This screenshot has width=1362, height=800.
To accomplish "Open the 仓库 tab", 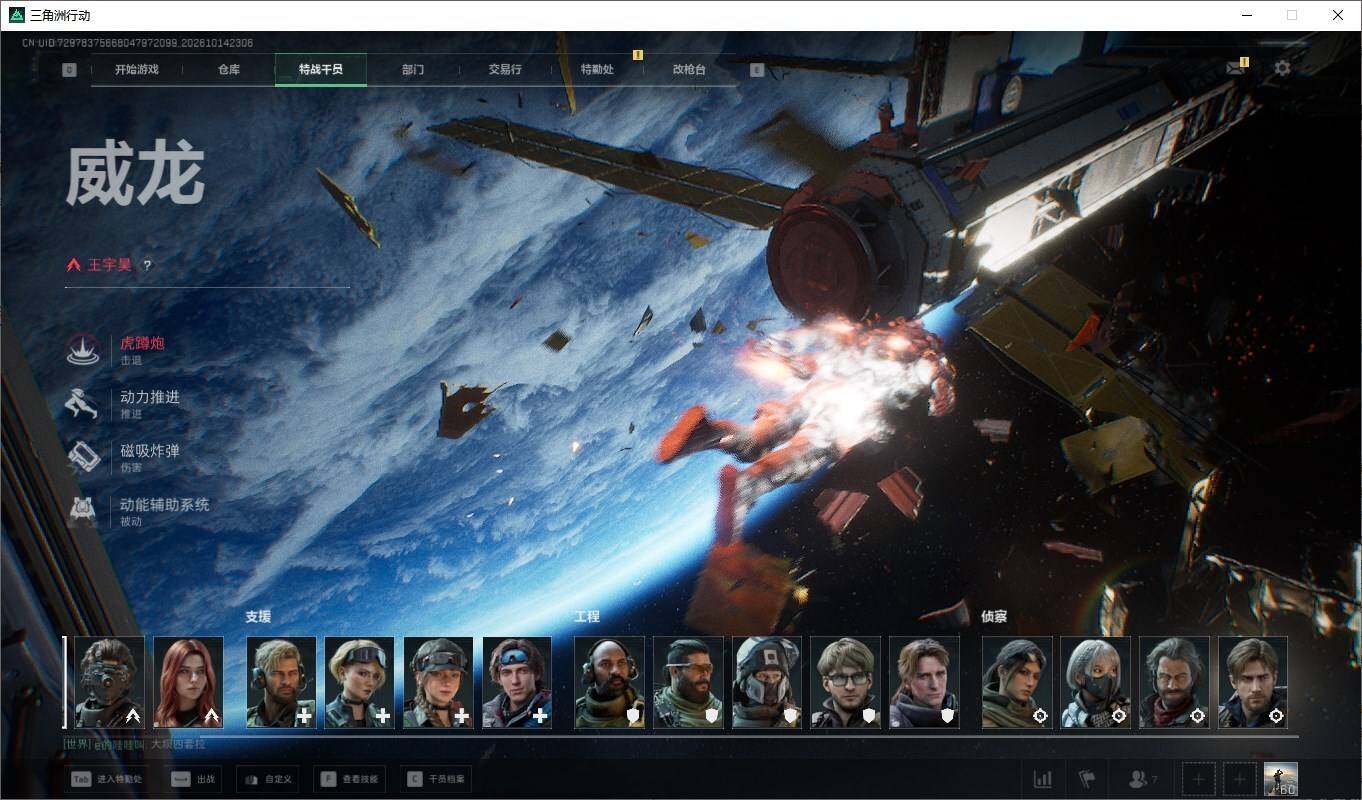I will click(x=229, y=70).
